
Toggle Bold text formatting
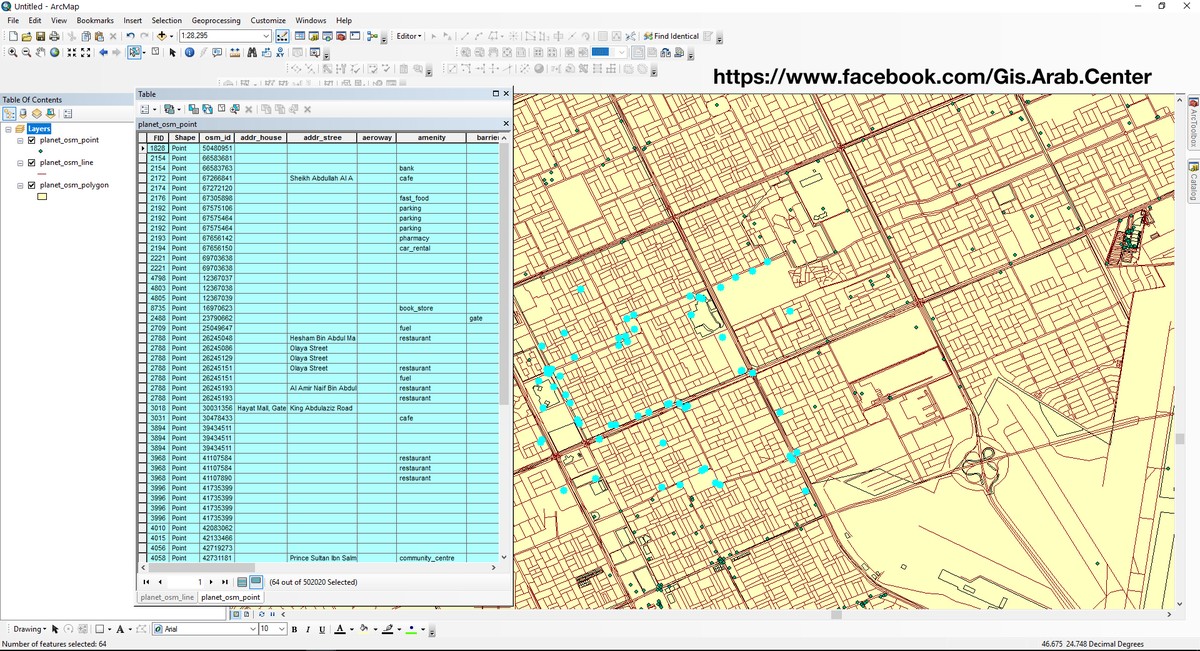pyautogui.click(x=294, y=629)
